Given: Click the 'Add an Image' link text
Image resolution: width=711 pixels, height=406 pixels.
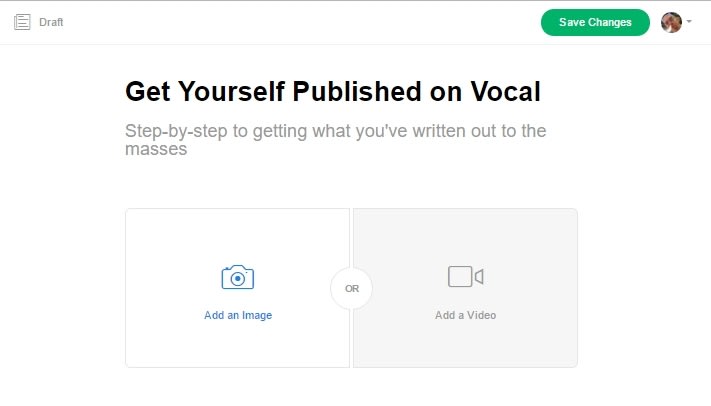Looking at the screenshot, I should [238, 315].
